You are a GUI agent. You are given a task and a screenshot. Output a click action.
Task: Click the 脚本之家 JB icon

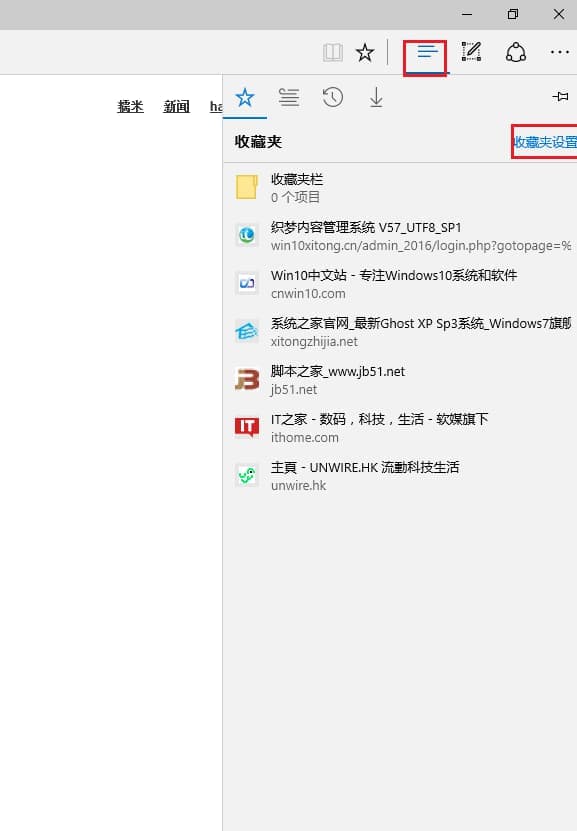tap(247, 379)
